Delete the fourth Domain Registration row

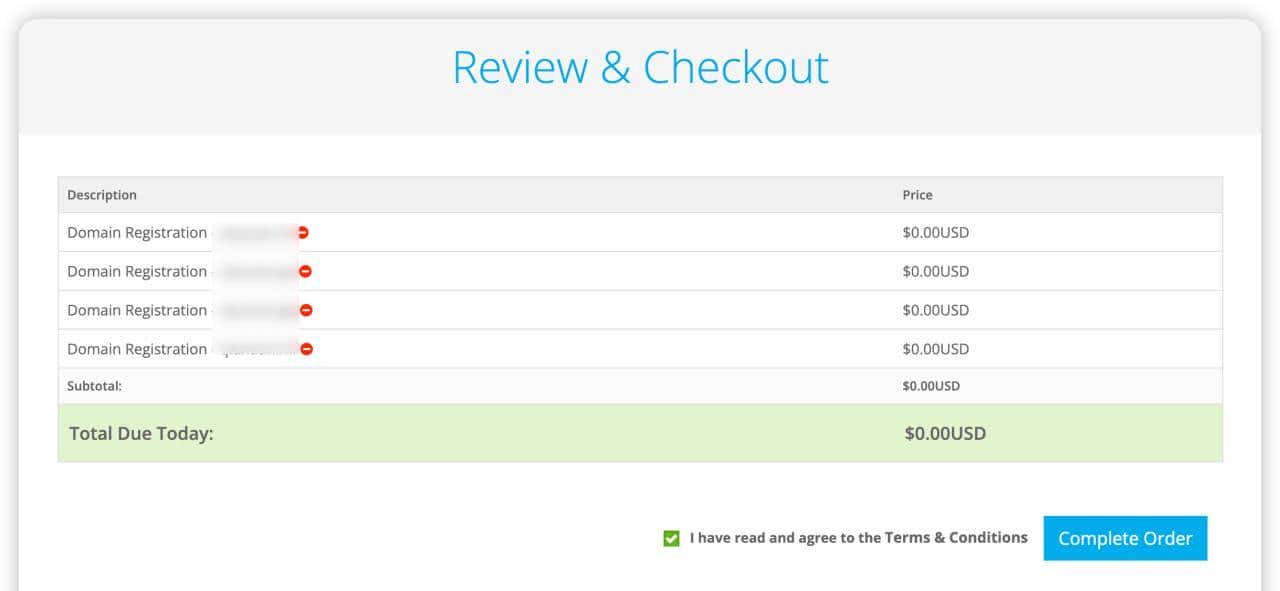(307, 349)
